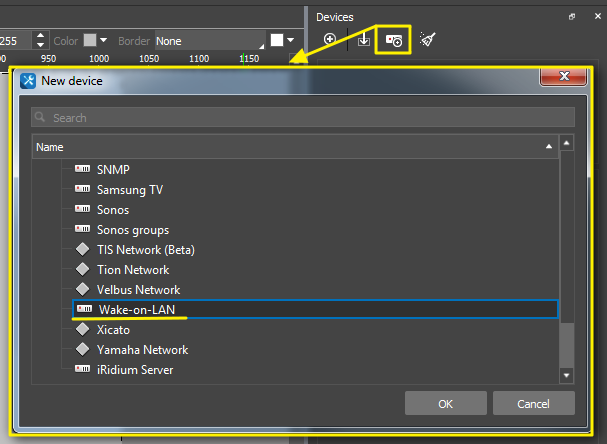Open the Border dropdown set to None

[x=208, y=41]
